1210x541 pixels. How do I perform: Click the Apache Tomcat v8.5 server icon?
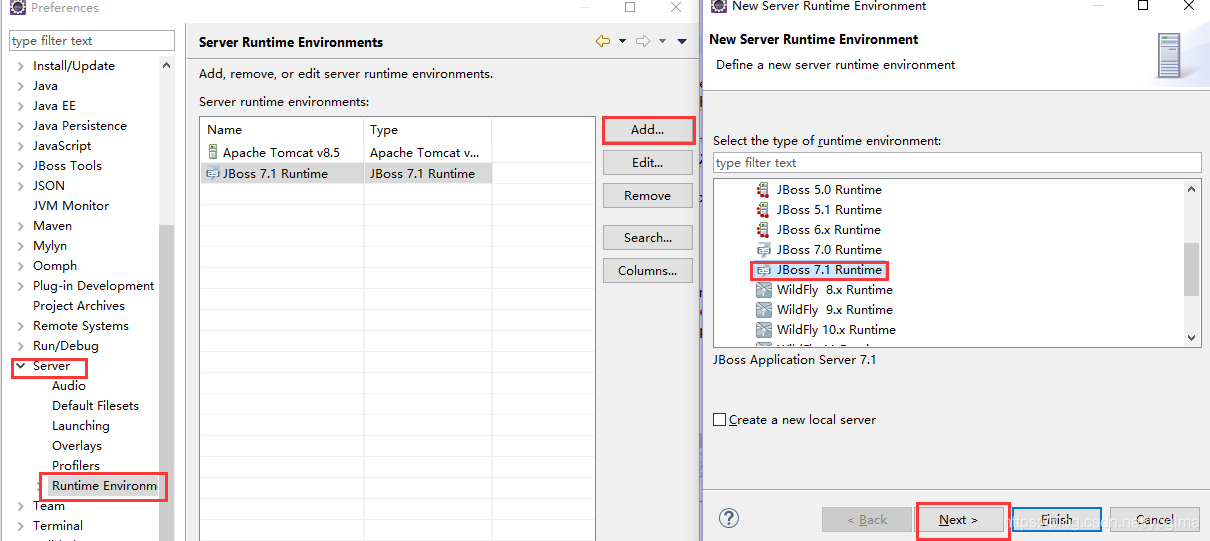[x=212, y=152]
